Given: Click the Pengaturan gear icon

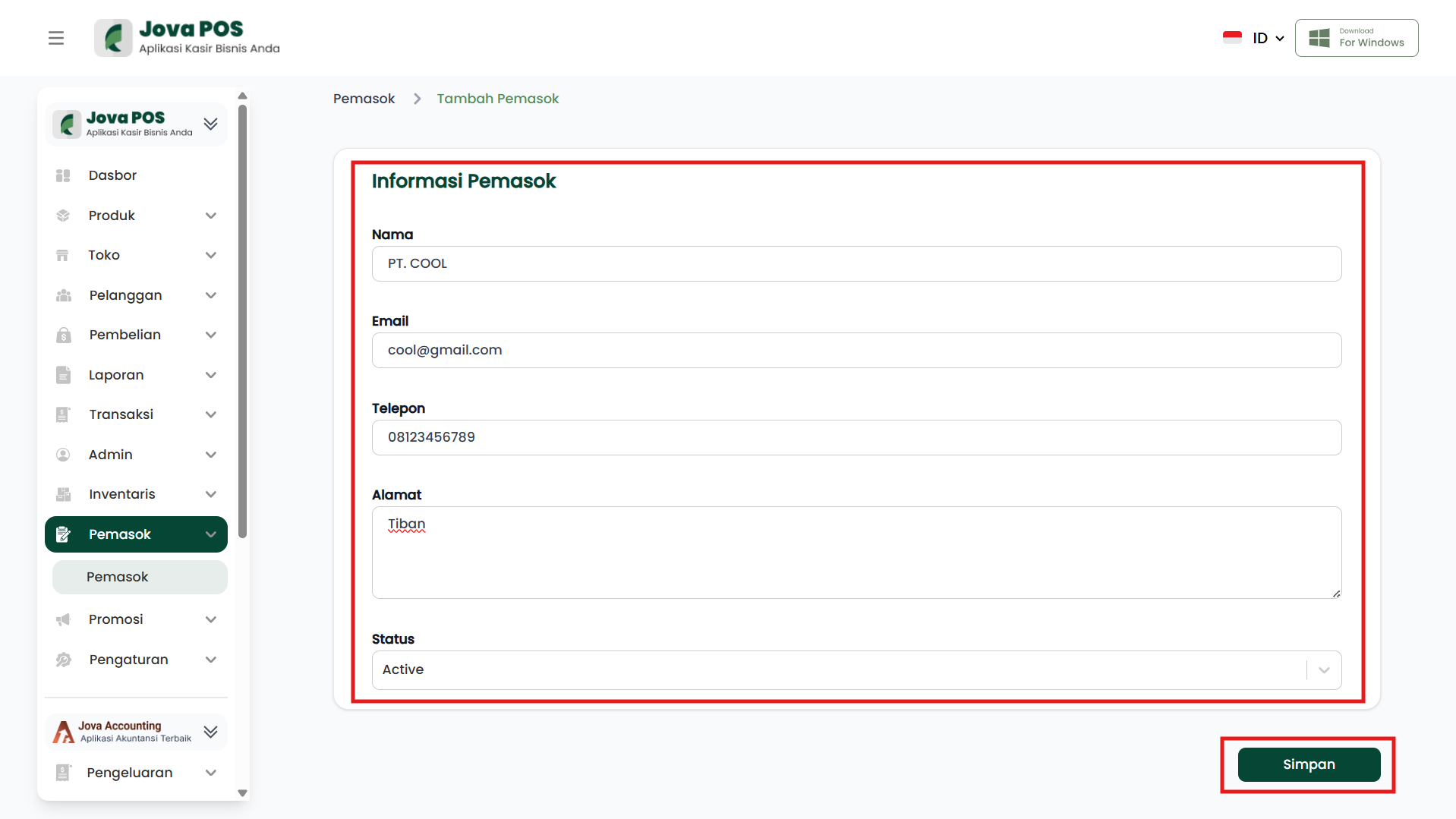Looking at the screenshot, I should pyautogui.click(x=63, y=660).
